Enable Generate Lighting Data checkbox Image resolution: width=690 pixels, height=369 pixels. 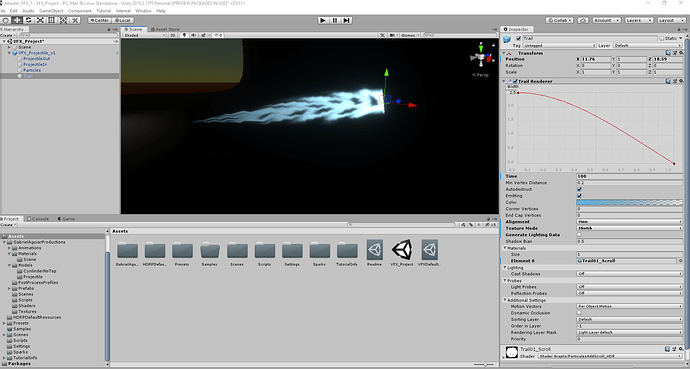coord(579,235)
